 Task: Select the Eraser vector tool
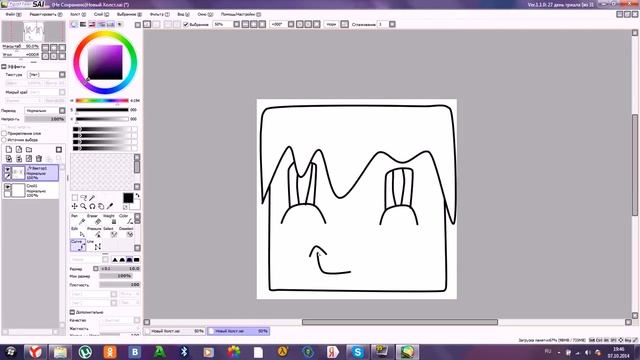point(94,219)
